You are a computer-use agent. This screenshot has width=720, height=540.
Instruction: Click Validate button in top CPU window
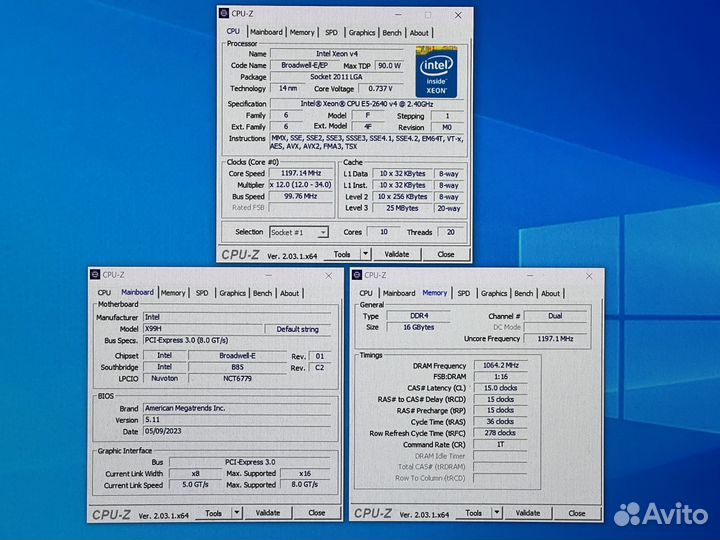tap(397, 254)
